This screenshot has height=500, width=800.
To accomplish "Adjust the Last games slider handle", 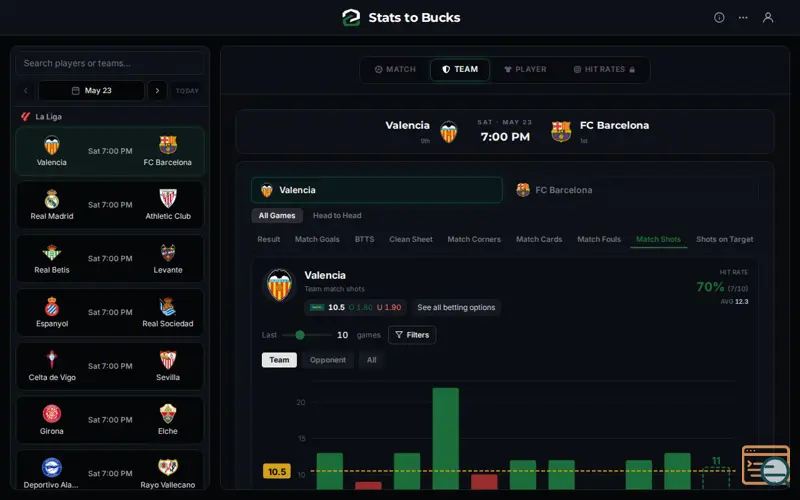I will [300, 335].
